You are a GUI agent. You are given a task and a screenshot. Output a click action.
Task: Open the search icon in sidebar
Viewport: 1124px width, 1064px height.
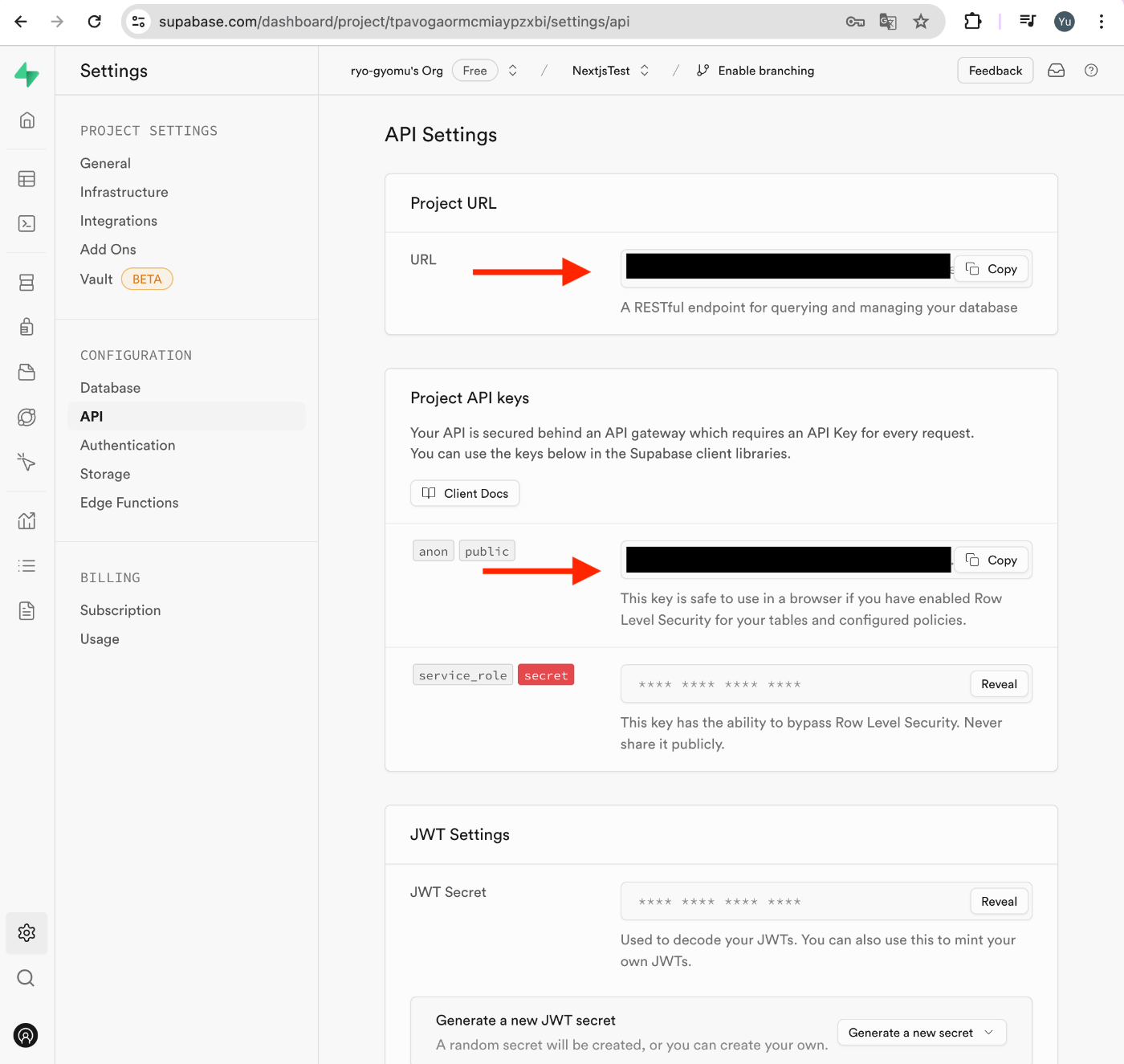point(26,977)
